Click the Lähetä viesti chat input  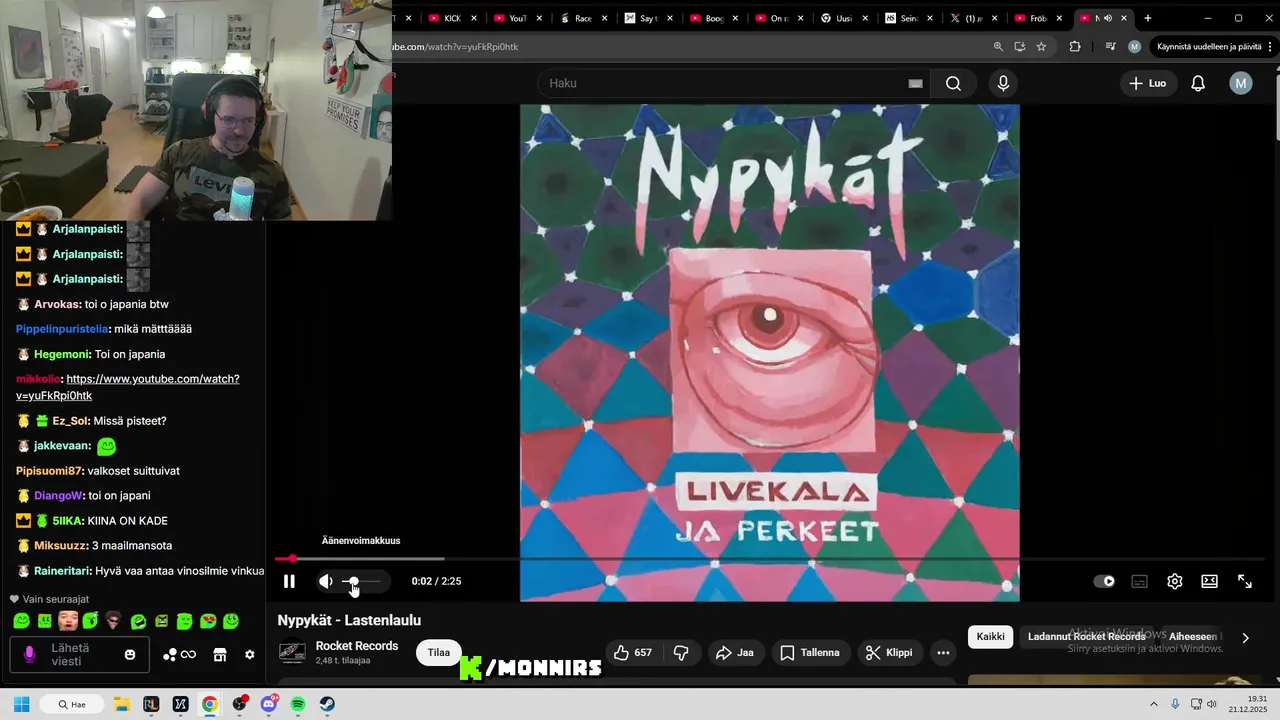(78, 655)
